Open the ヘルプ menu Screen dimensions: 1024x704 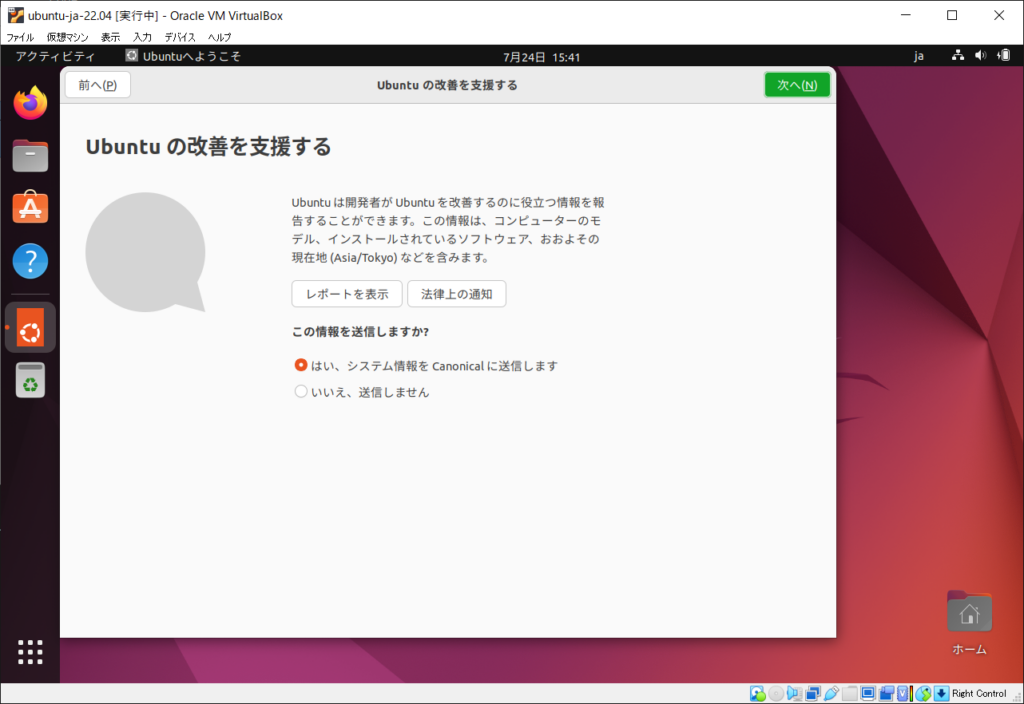219,37
